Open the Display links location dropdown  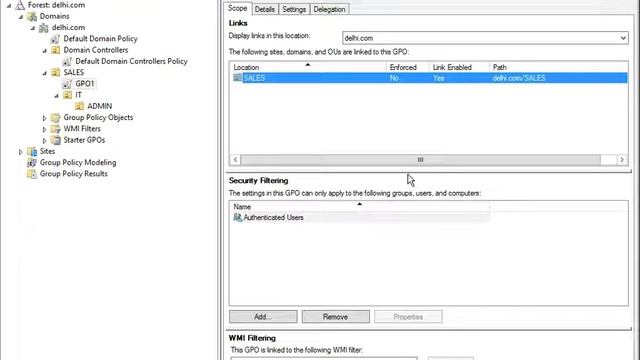[x=623, y=38]
